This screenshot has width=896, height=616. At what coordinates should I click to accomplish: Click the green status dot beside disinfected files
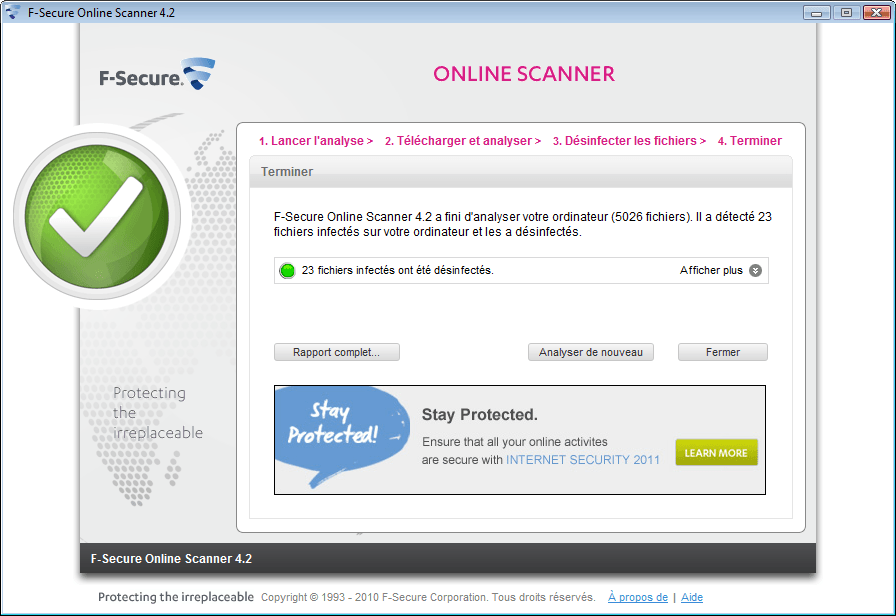click(x=287, y=270)
